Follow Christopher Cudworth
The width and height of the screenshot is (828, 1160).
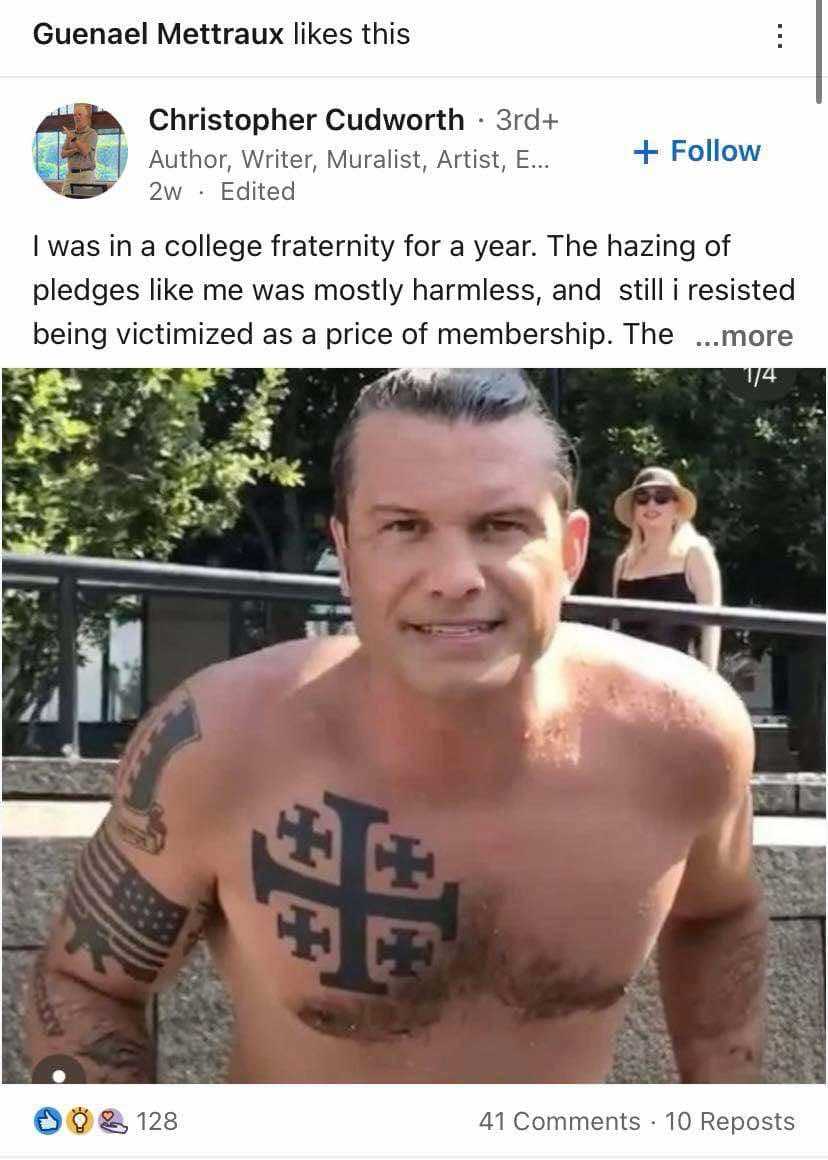point(697,151)
